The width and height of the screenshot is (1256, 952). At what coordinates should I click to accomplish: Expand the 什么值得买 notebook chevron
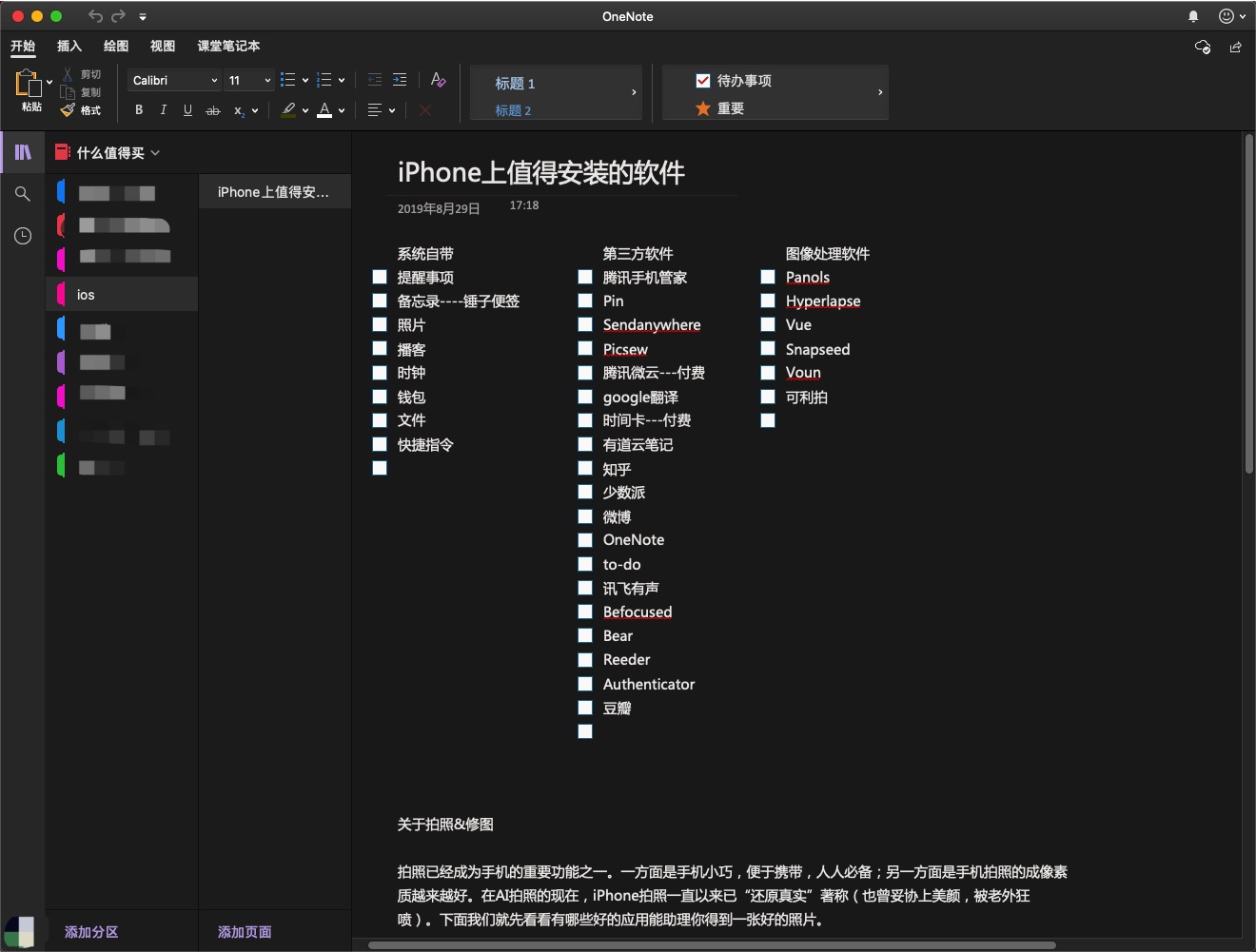tap(155, 152)
